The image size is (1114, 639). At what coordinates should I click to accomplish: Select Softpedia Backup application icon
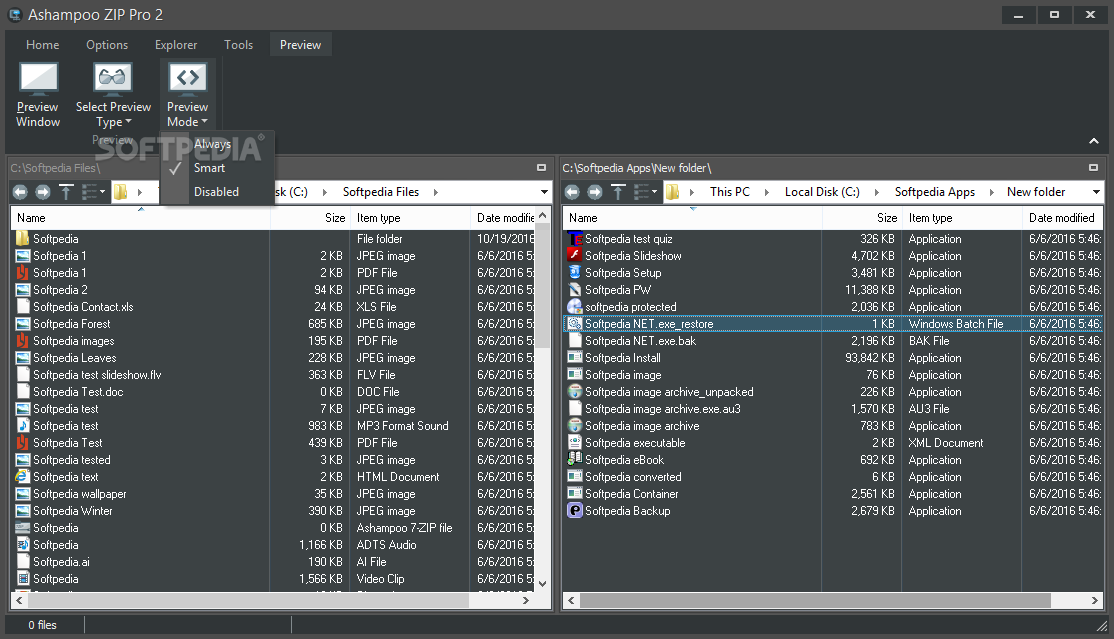coord(575,511)
